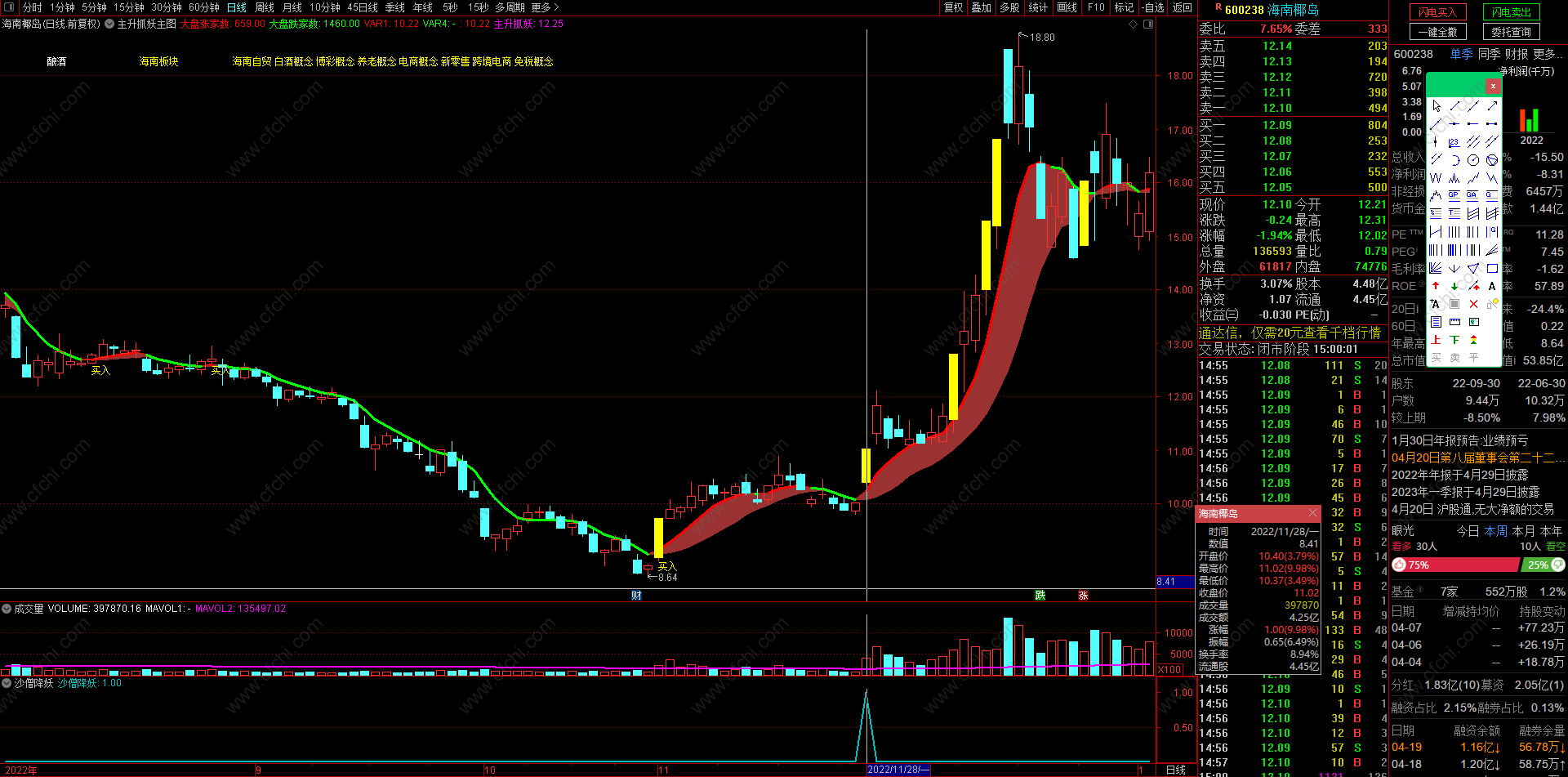Image resolution: width=1568 pixels, height=777 pixels.
Task: Select the parallel channel lines tool
Action: click(1473, 141)
